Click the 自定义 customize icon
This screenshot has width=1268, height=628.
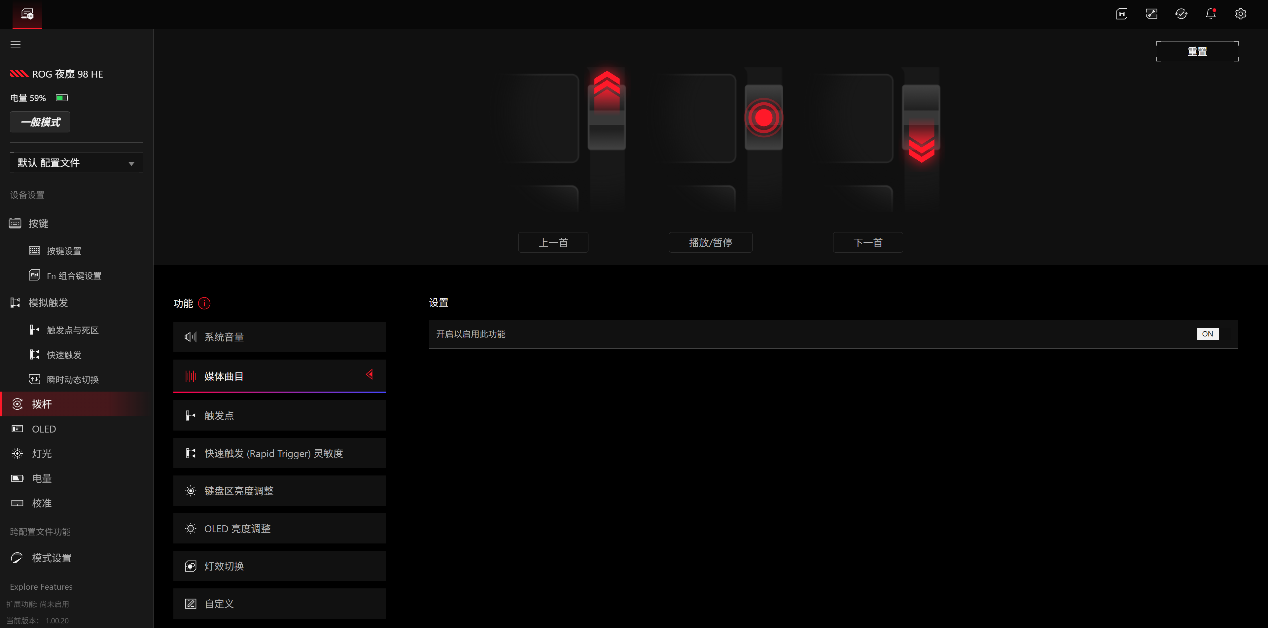[191, 604]
